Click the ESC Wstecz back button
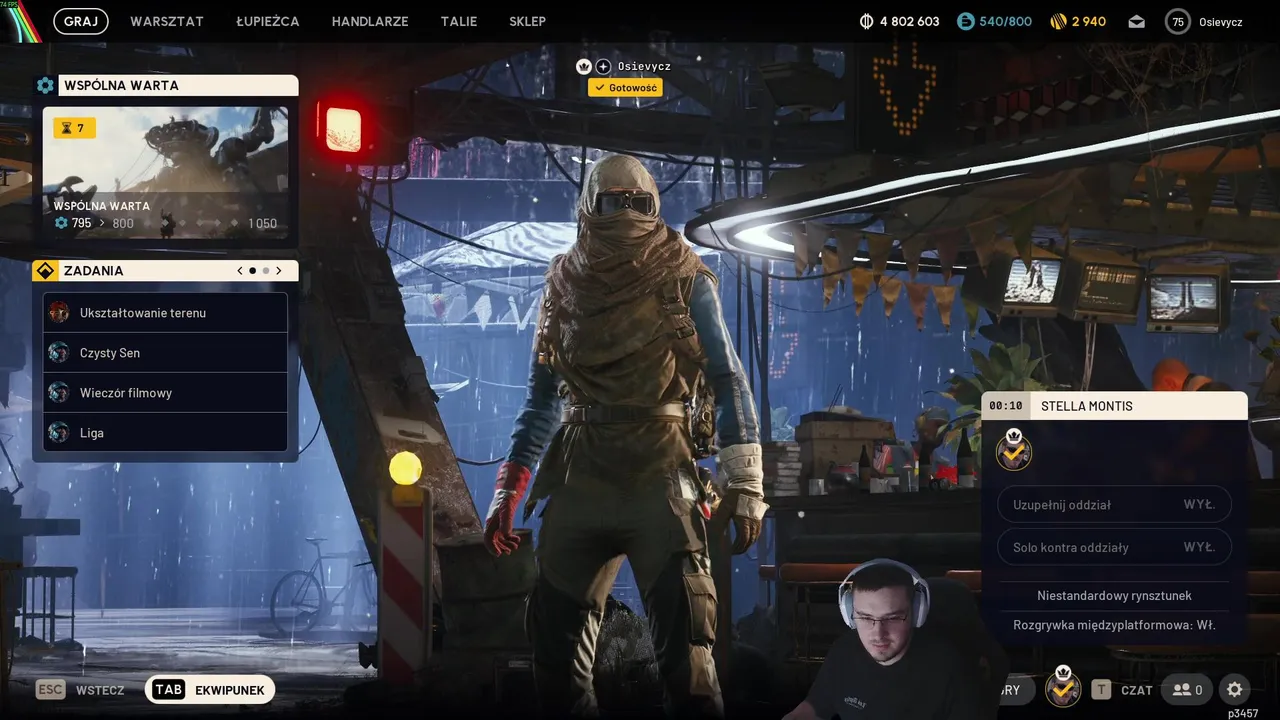The image size is (1280, 720). tap(81, 690)
